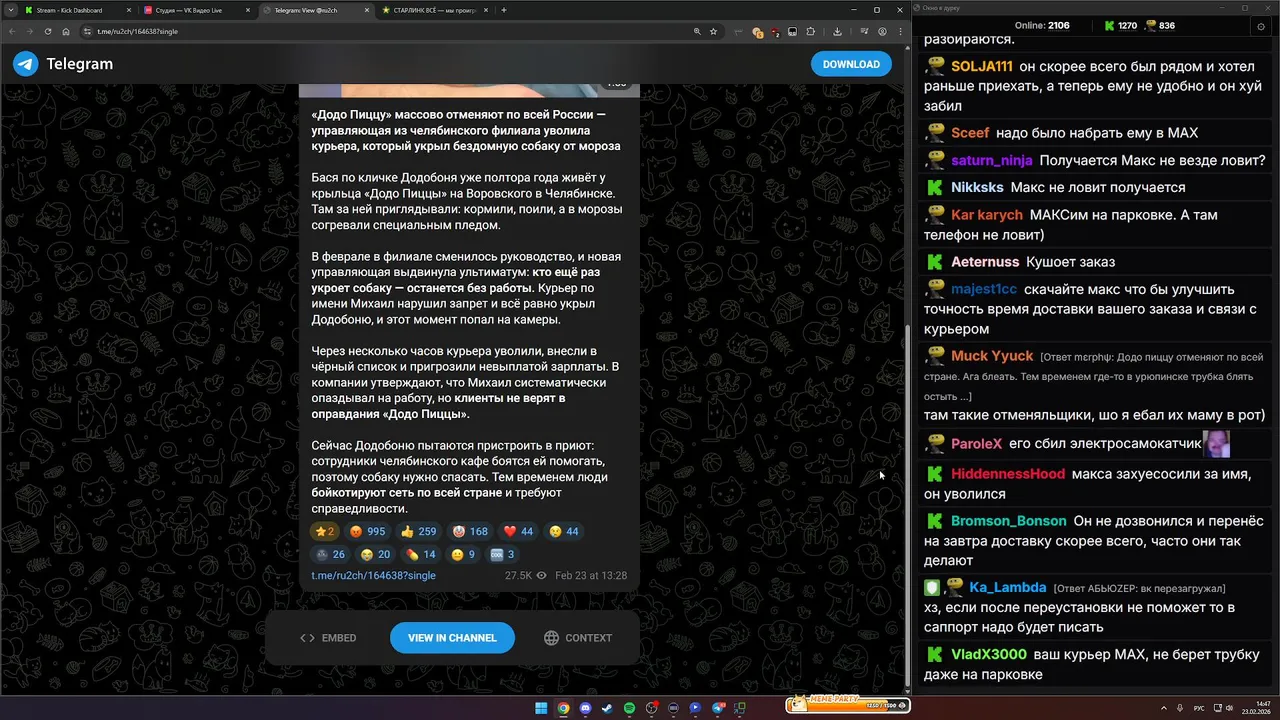The height and width of the screenshot is (720, 1280).
Task: Click username Nikksks in chat
Action: (x=977, y=187)
